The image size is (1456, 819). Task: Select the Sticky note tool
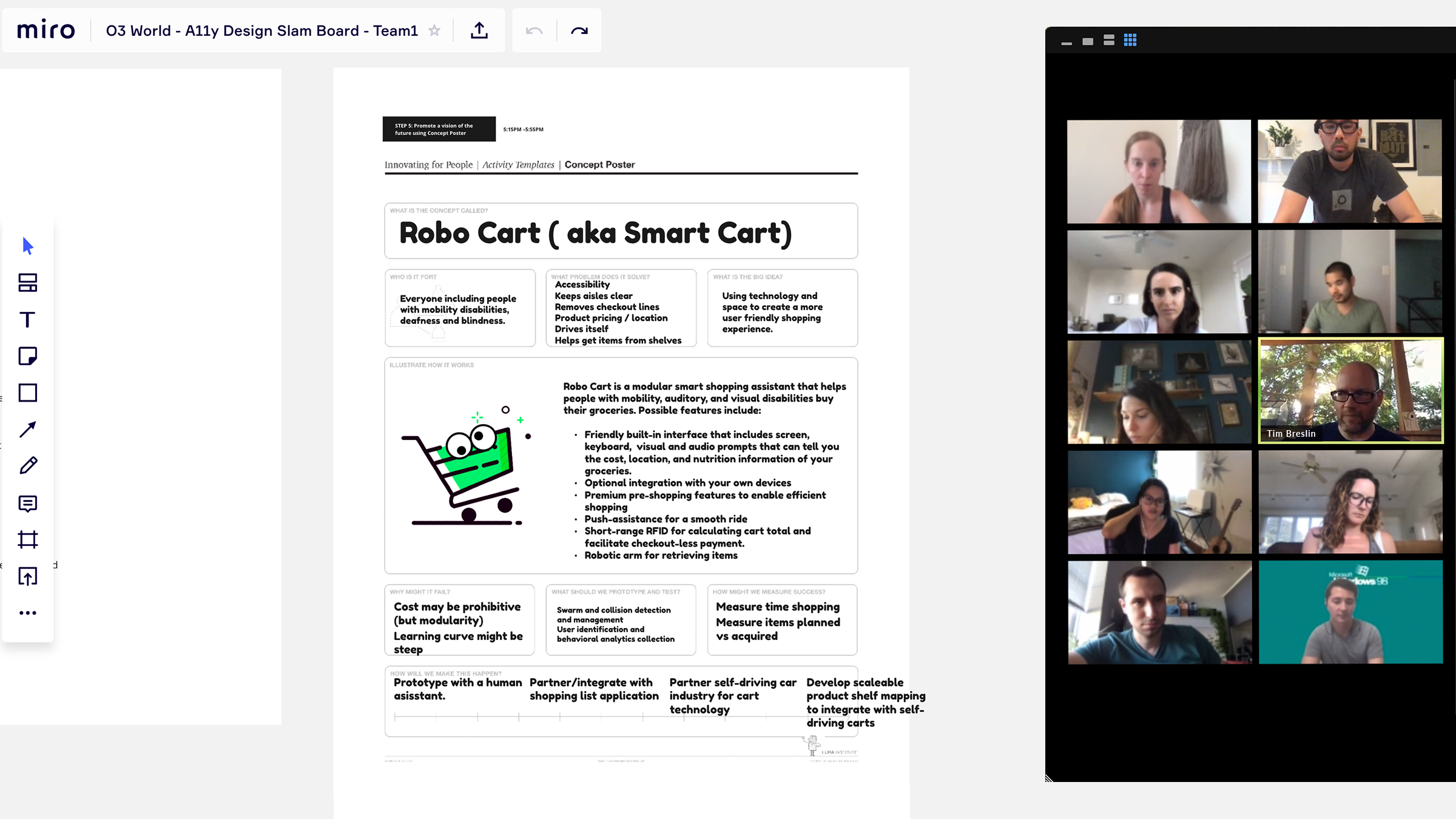[x=27, y=356]
